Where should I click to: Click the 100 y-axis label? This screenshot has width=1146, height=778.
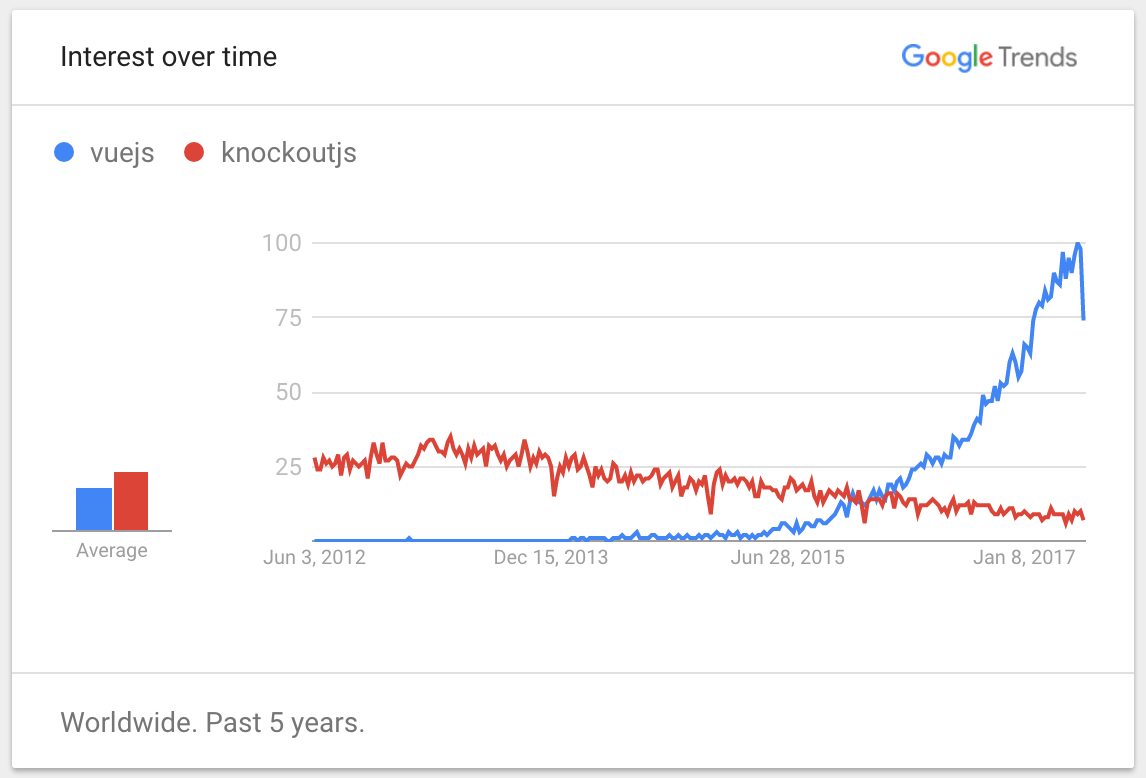tap(280, 243)
